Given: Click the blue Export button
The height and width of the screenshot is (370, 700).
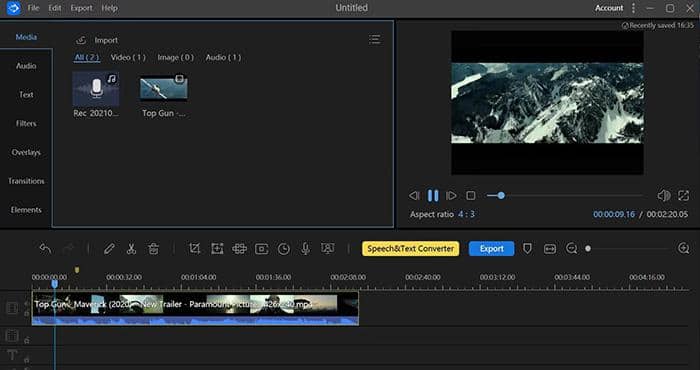Looking at the screenshot, I should [492, 249].
